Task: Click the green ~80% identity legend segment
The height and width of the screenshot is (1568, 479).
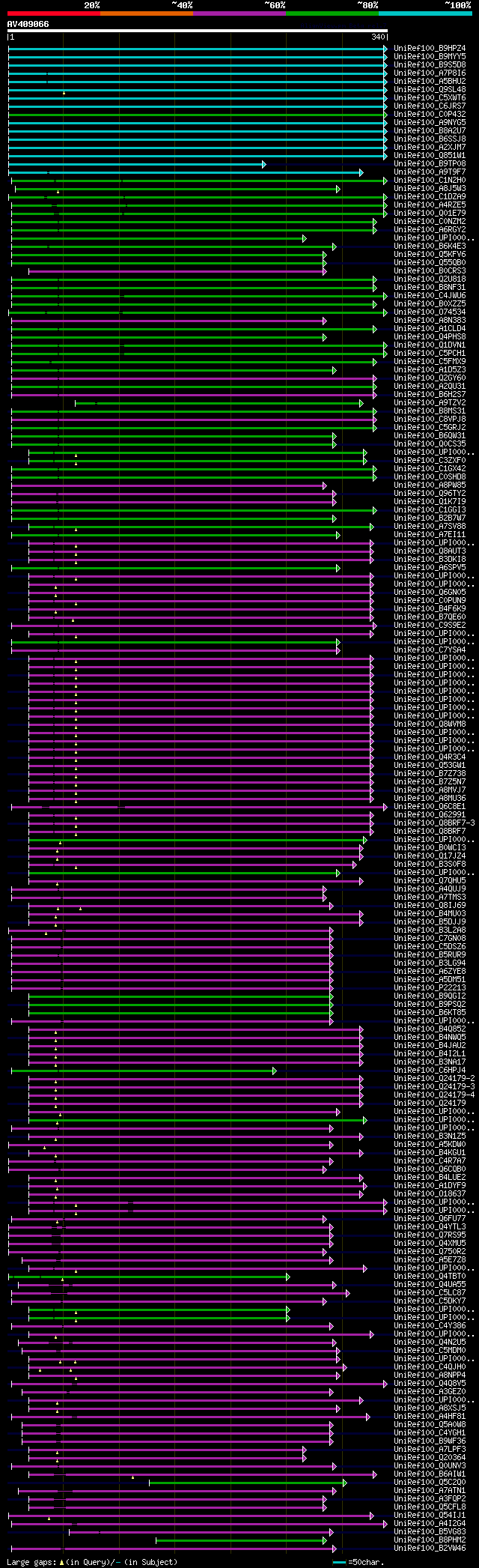Action: coord(332,13)
